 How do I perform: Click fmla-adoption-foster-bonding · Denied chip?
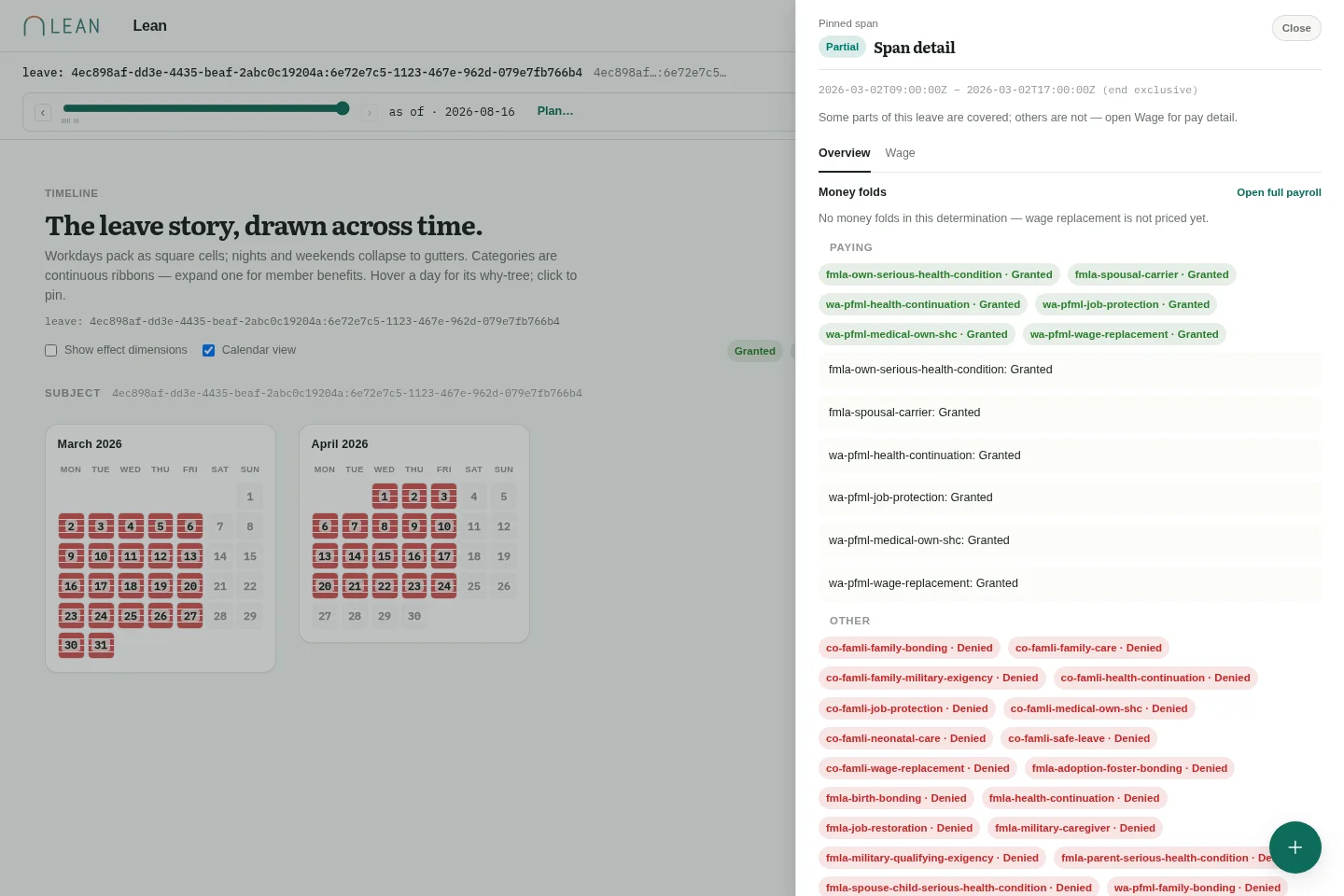point(1129,768)
